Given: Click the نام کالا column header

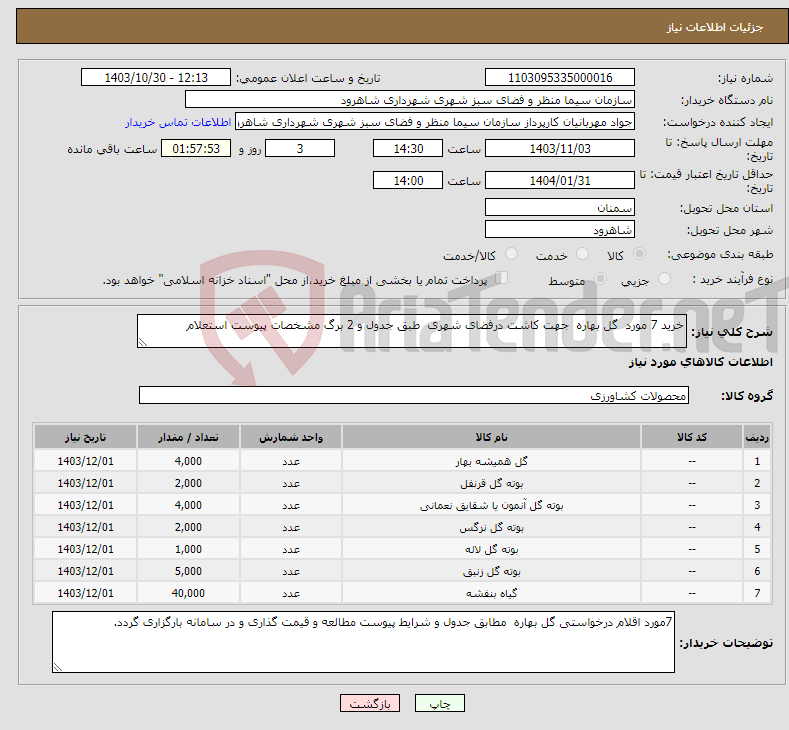Looking at the screenshot, I should (x=491, y=437).
